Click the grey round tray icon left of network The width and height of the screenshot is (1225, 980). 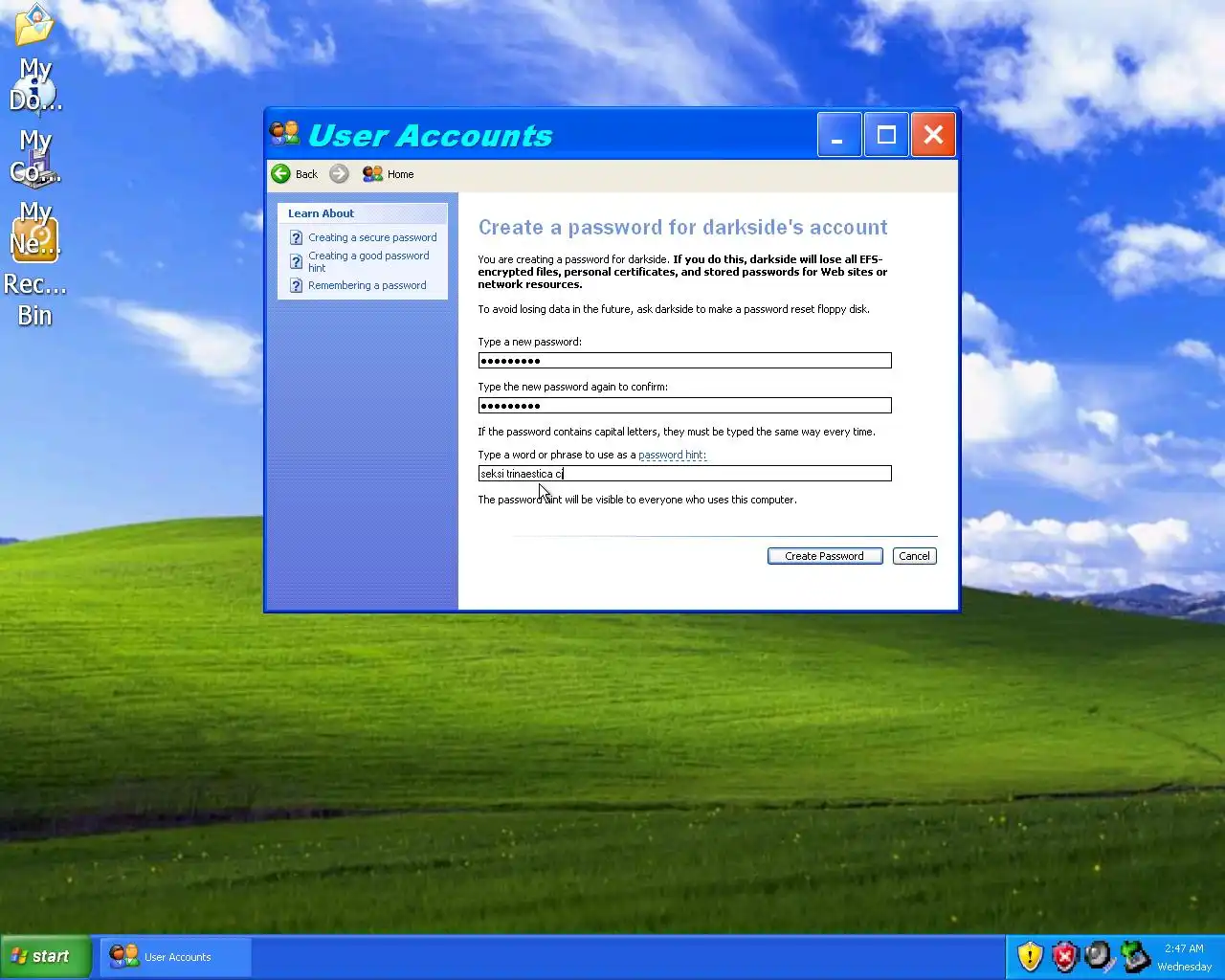pos(1099,956)
